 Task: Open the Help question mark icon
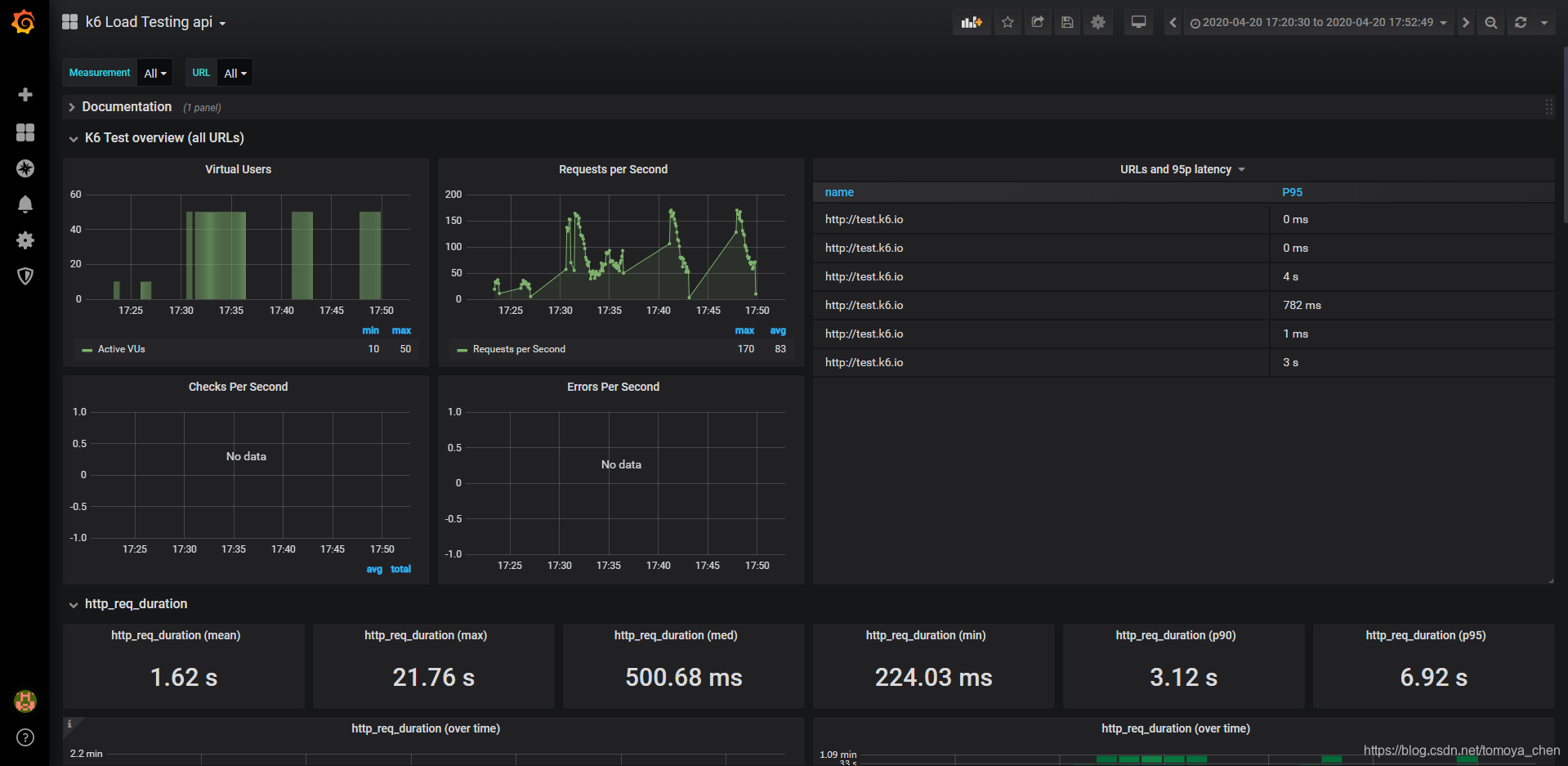[25, 737]
